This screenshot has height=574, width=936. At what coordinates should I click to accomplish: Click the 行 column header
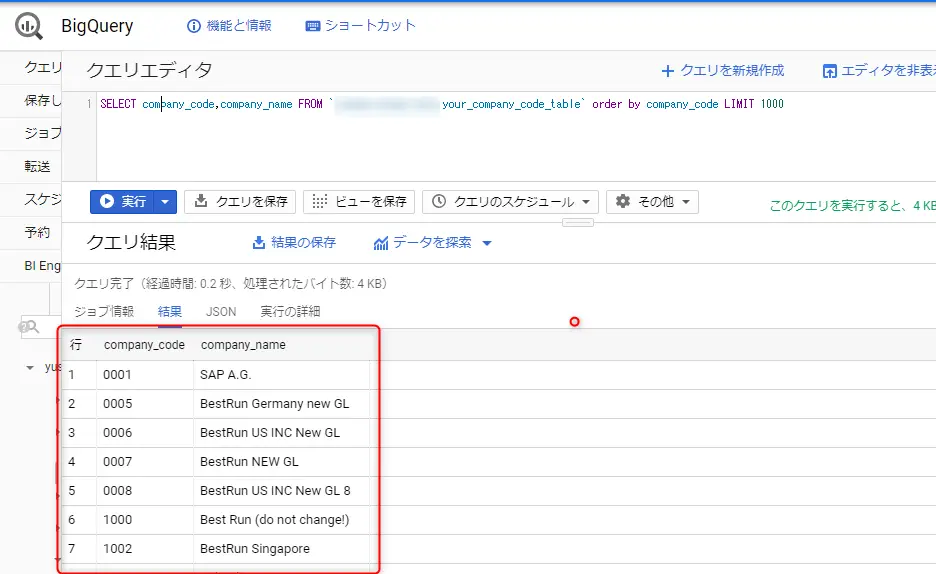(x=76, y=345)
